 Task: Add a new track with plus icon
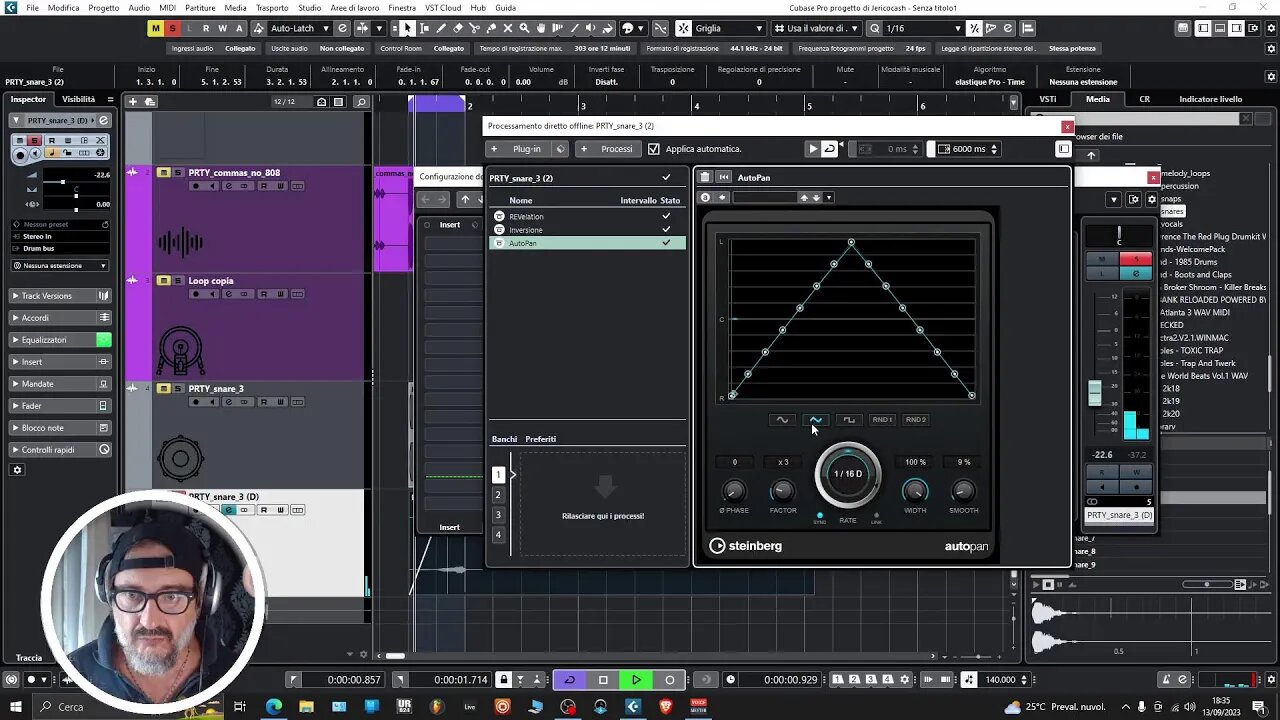[132, 101]
